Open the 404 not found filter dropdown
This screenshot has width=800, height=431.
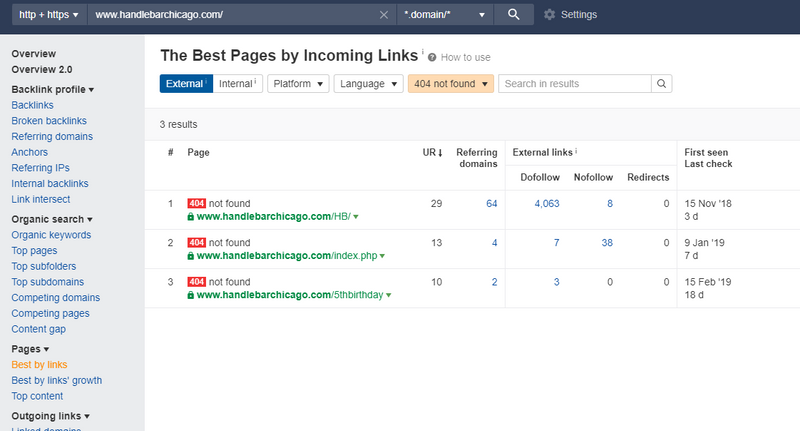click(451, 84)
